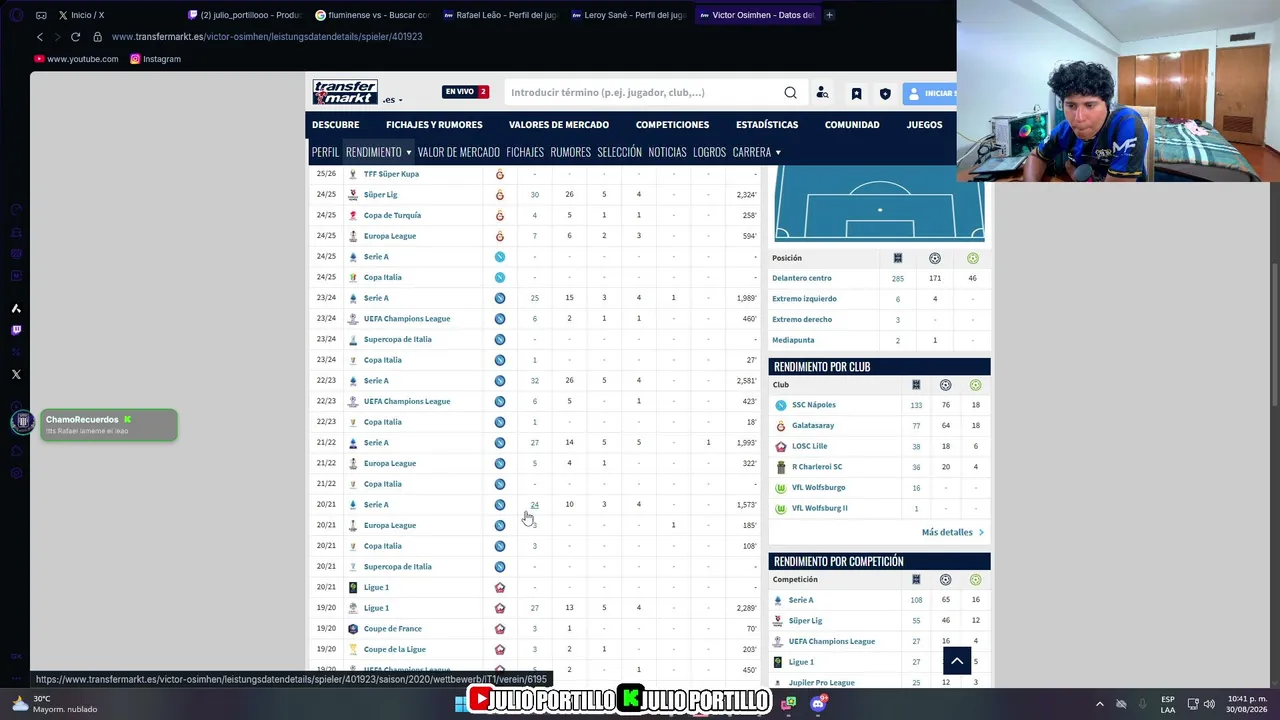The width and height of the screenshot is (1280, 720).
Task: Click Galatasaray crest in 24/25 Süper Lig row
Action: click(x=500, y=195)
